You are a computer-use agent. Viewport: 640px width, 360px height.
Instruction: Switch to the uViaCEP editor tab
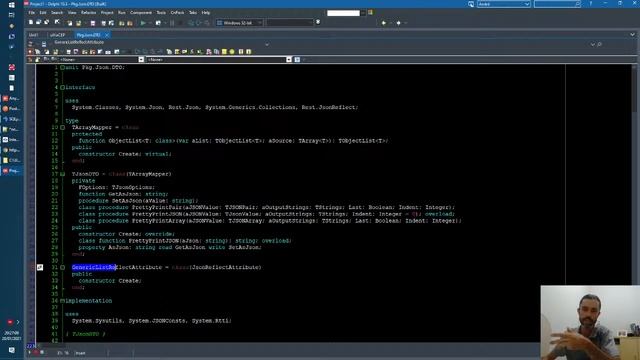[x=58, y=35]
